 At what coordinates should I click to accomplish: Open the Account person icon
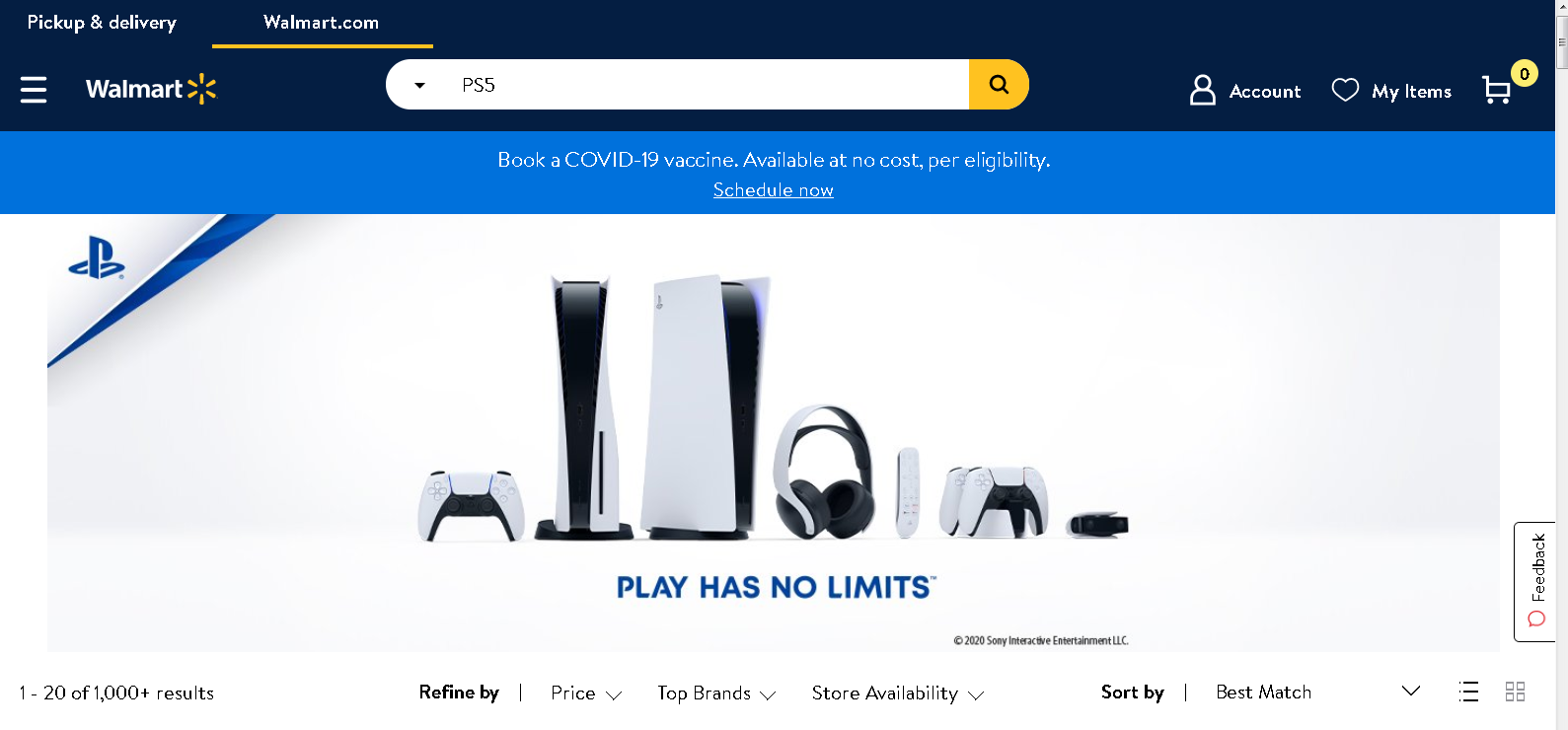point(1203,90)
